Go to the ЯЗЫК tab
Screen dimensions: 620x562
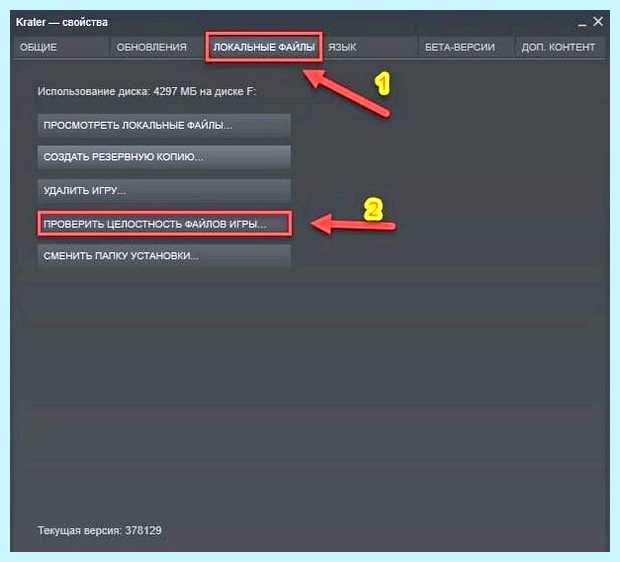pos(370,47)
